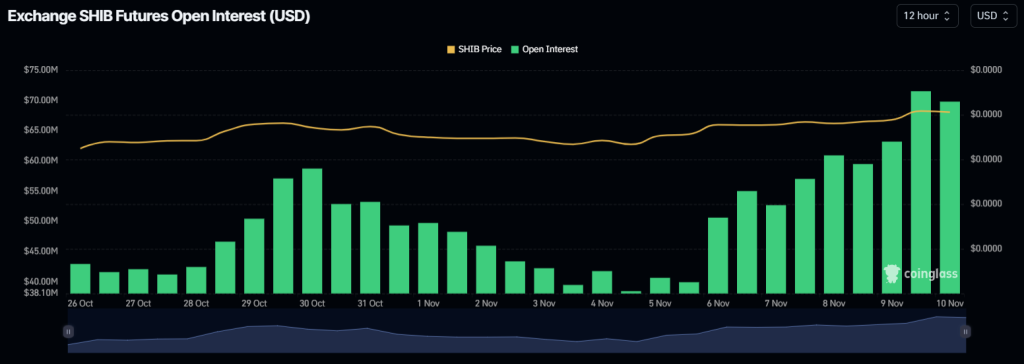Select the bar above 1 Nov label
Viewport: 1024px width, 364px height.
tap(428, 258)
